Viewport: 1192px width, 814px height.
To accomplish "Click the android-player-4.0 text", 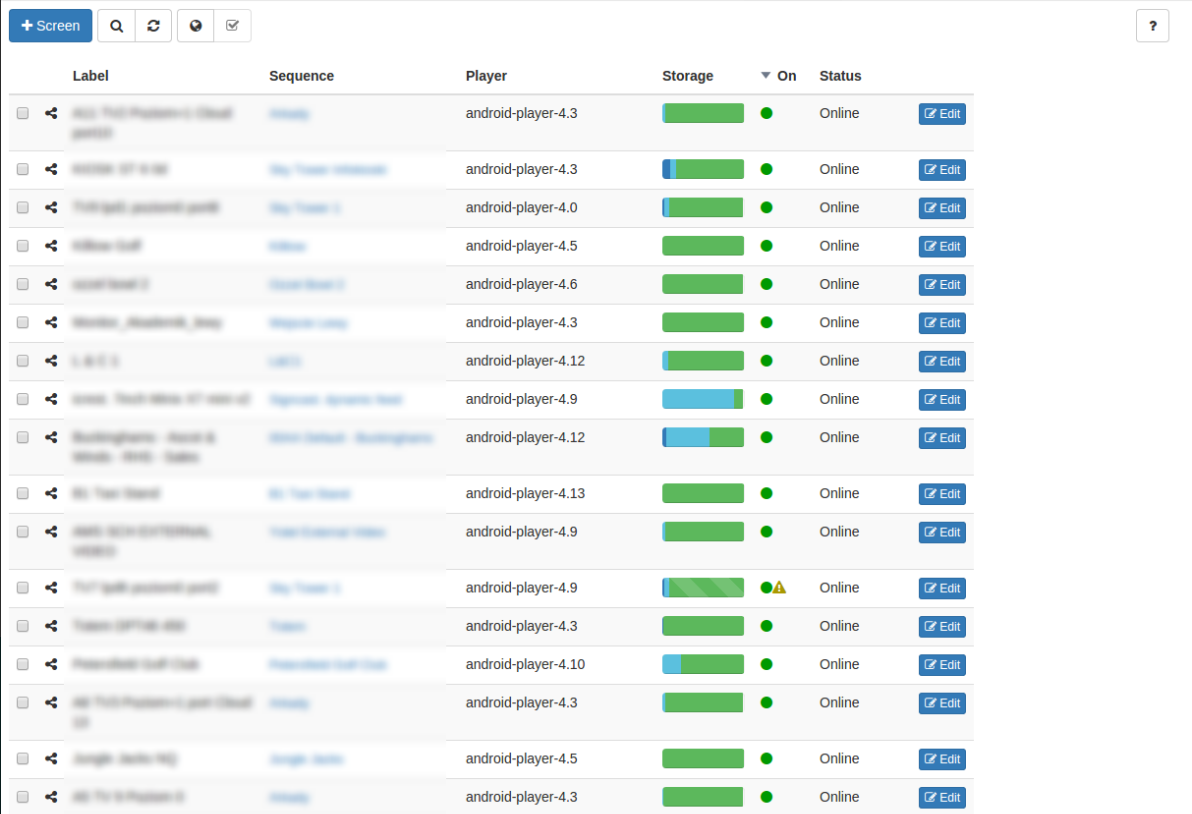I will [522, 207].
